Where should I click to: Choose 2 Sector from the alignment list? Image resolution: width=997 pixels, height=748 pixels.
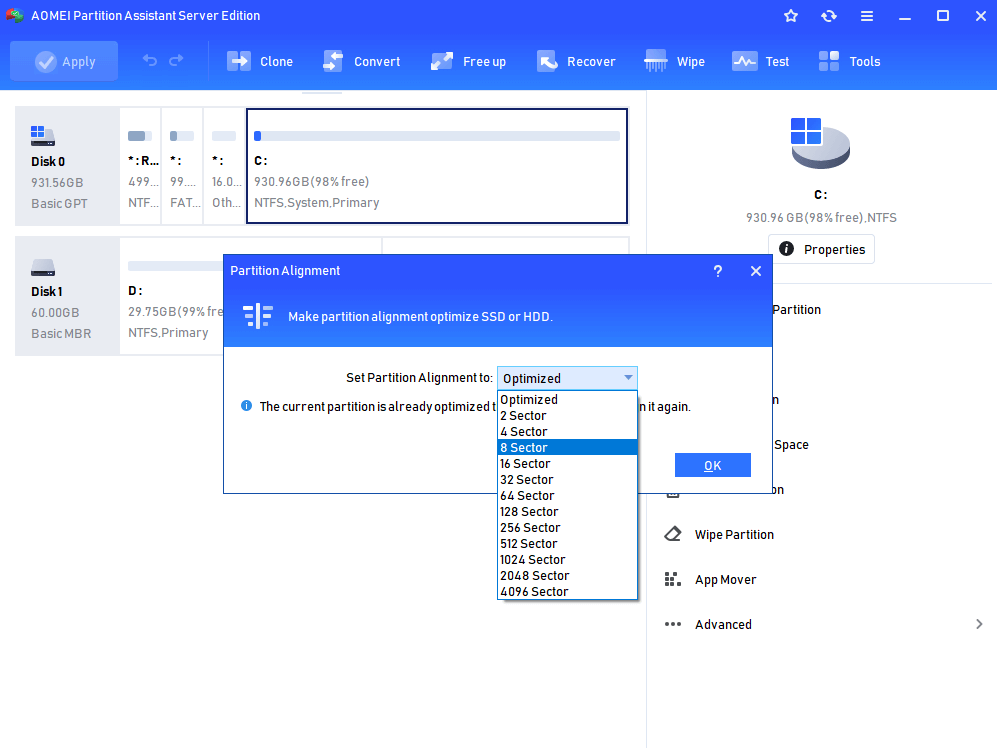pyautogui.click(x=567, y=415)
